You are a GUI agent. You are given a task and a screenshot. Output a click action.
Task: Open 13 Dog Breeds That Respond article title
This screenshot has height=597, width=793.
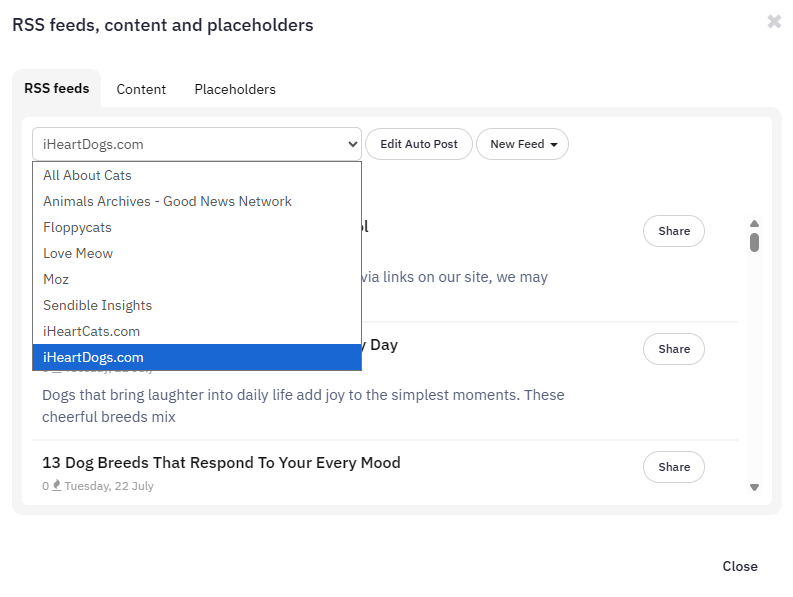[221, 463]
